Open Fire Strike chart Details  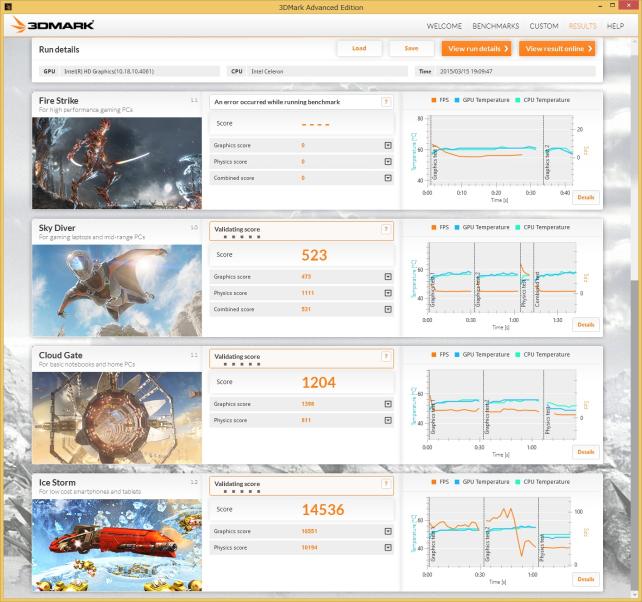click(585, 197)
